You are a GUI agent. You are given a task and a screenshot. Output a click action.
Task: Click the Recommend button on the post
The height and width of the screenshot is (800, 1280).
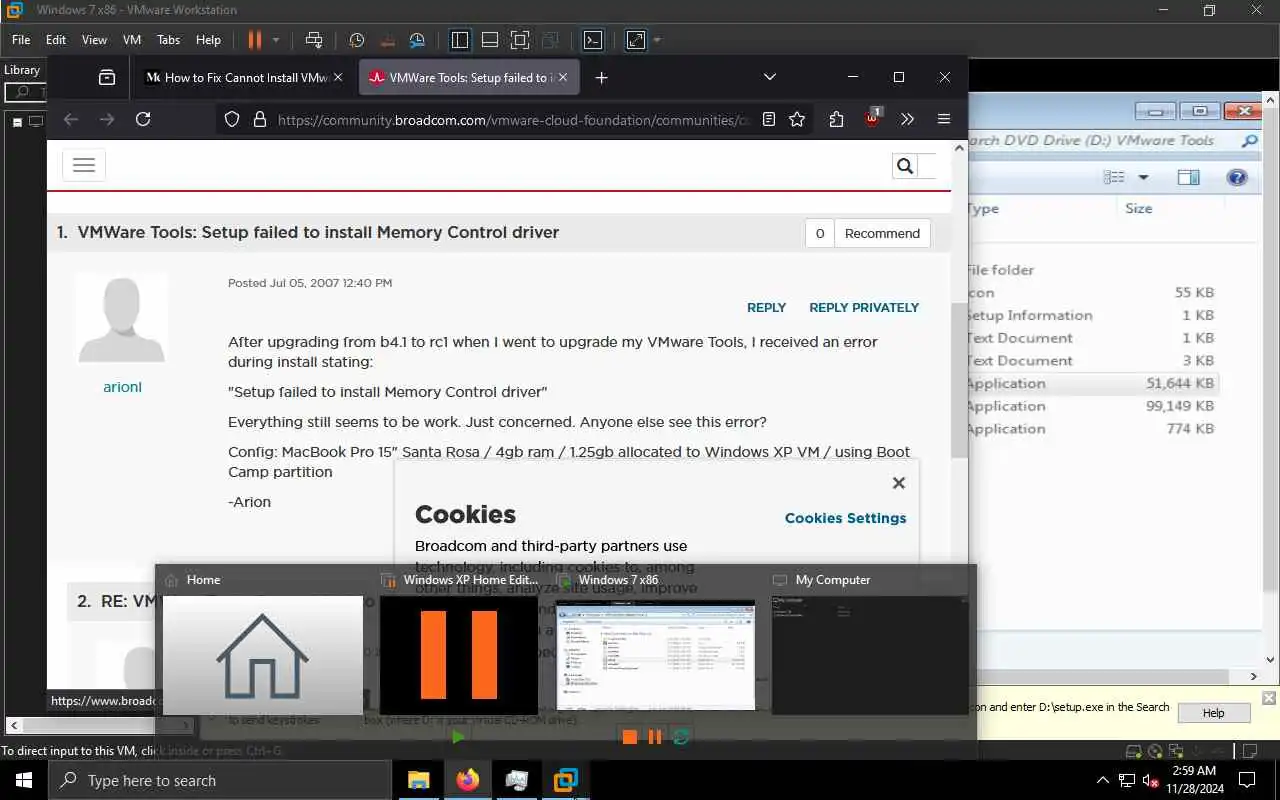click(x=882, y=233)
